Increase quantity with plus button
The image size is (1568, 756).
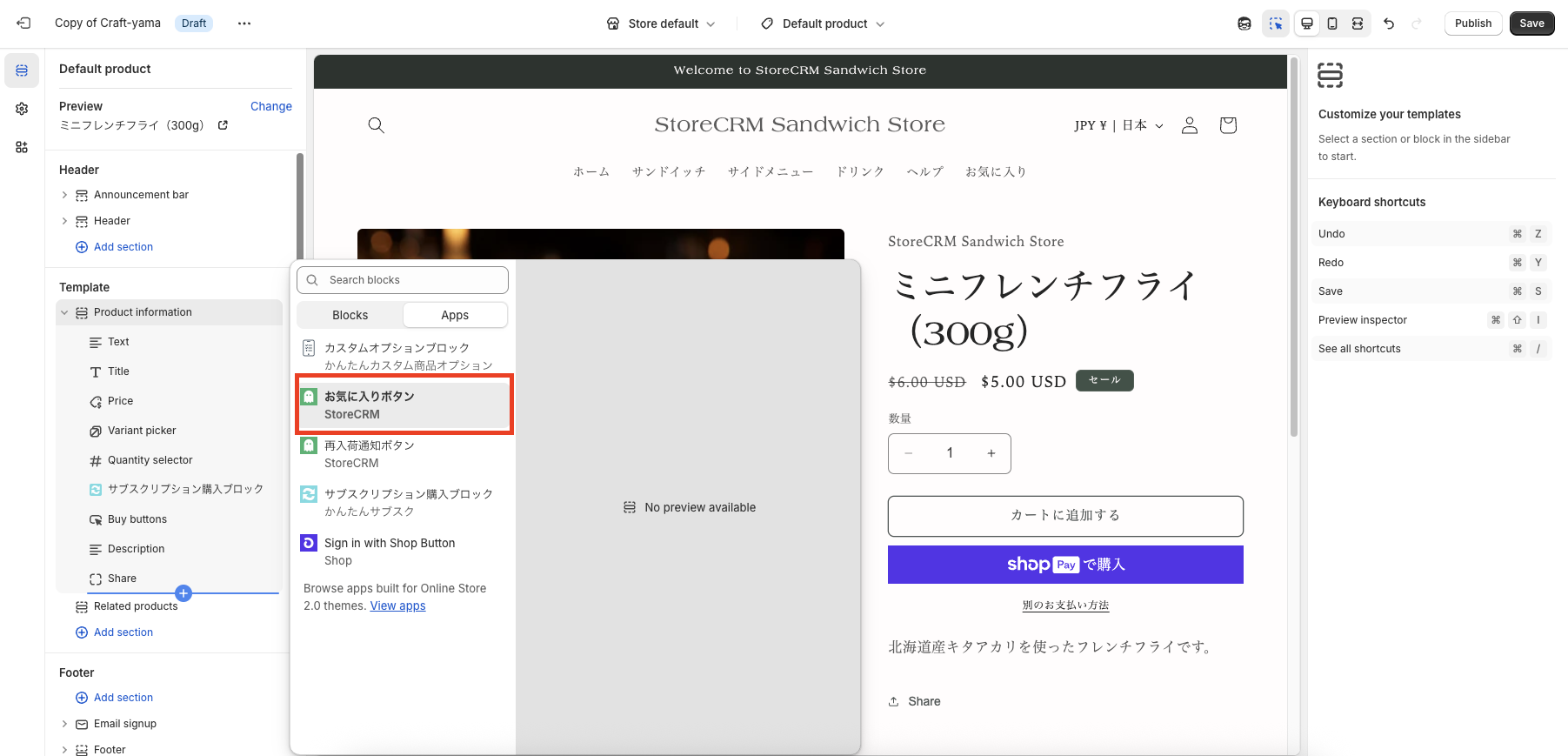(x=991, y=453)
